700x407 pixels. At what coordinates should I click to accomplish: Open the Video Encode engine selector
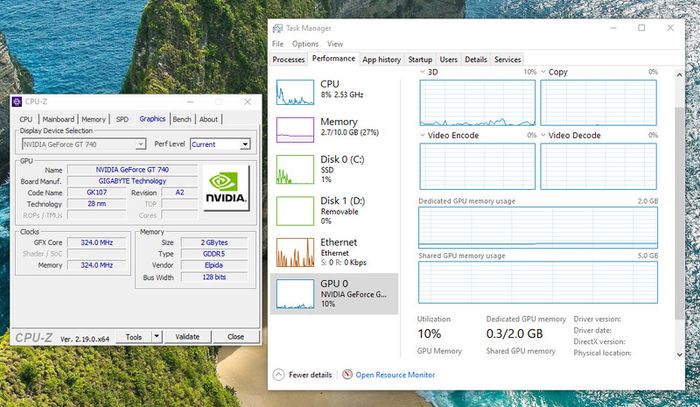[423, 135]
